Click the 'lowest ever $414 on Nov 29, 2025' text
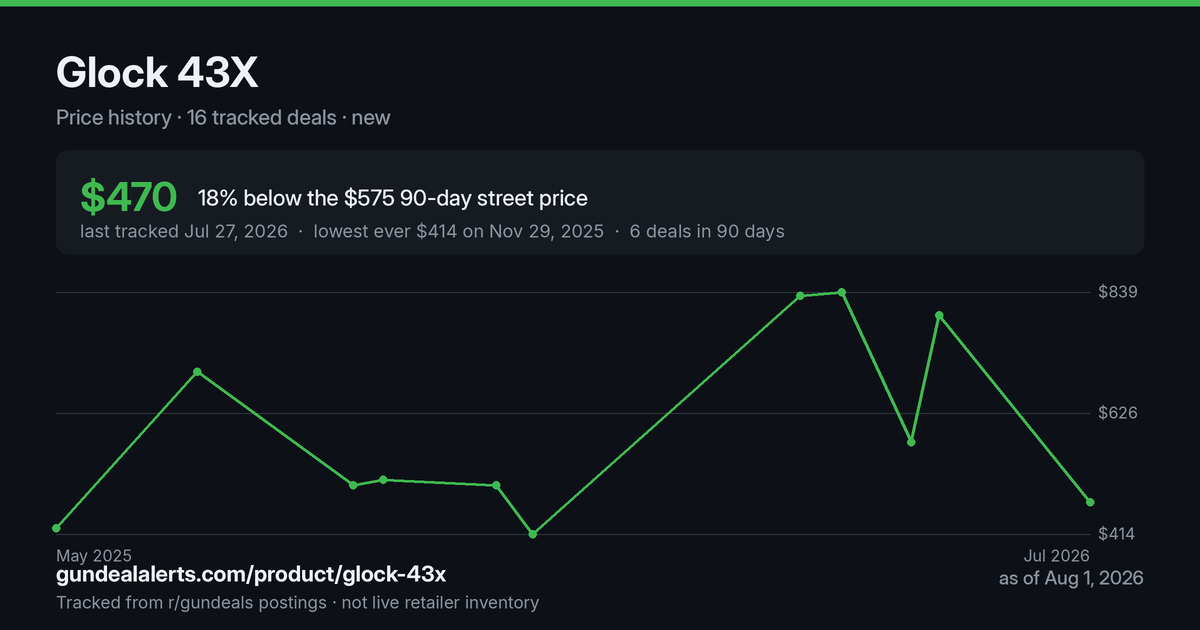Viewport: 1200px width, 630px height. (x=459, y=231)
